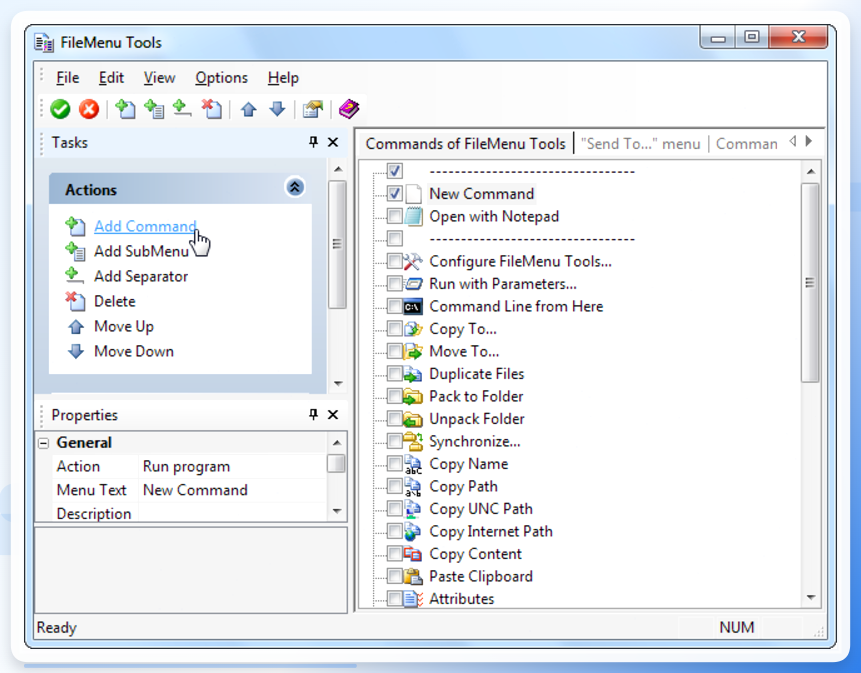Click the icon beside Run with Parameters
This screenshot has width=861, height=673.
point(413,284)
